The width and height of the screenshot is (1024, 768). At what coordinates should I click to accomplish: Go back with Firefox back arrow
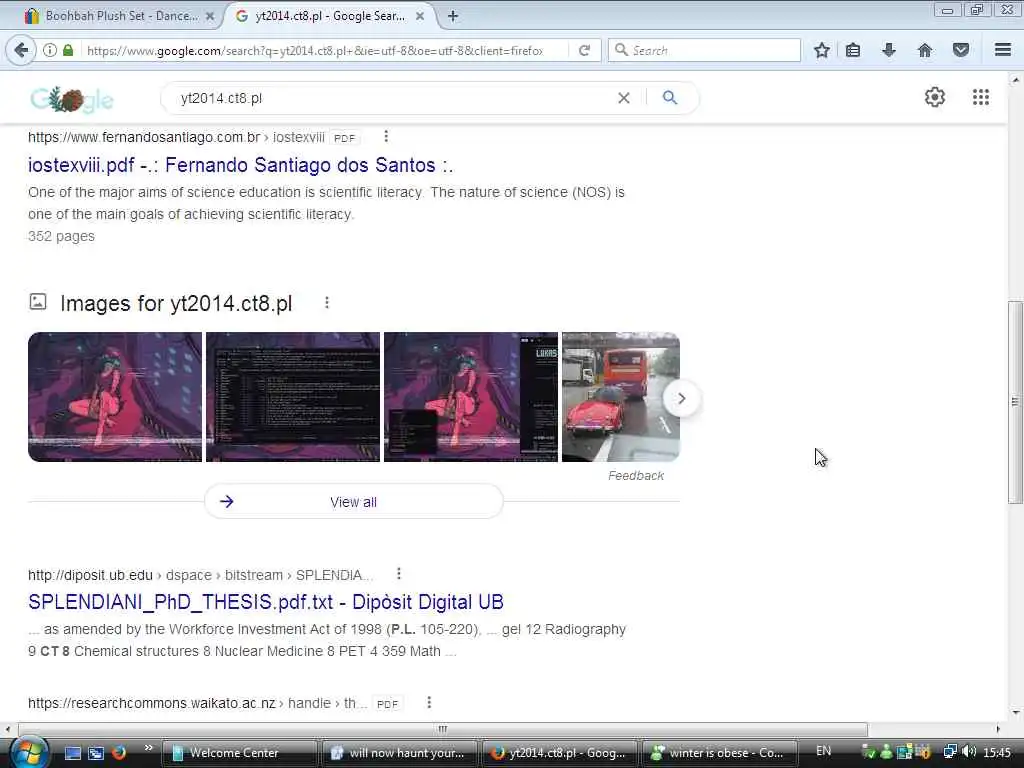tap(21, 50)
